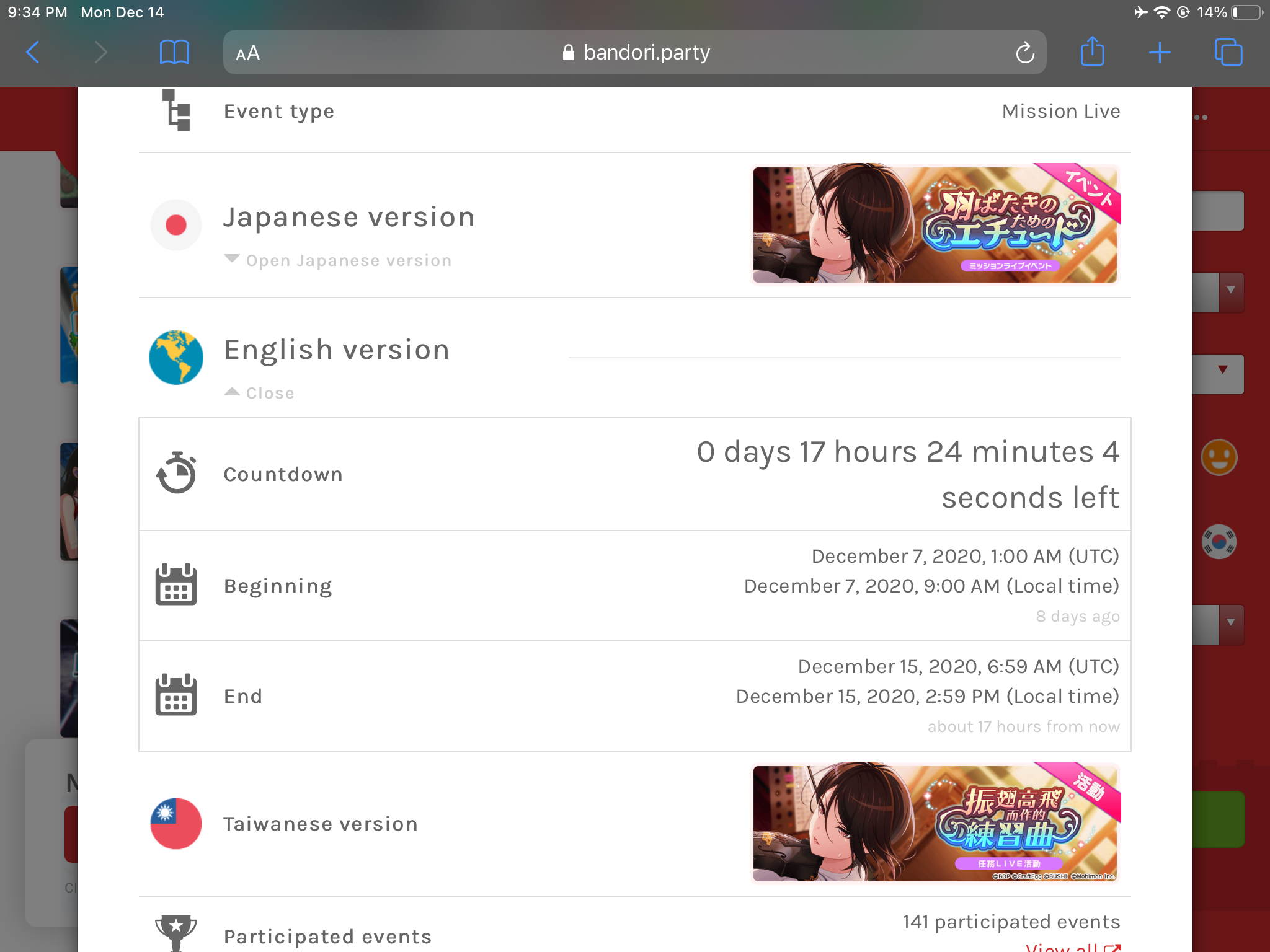Click the Korean flag on right sidebar
1270x952 pixels.
pos(1219,542)
